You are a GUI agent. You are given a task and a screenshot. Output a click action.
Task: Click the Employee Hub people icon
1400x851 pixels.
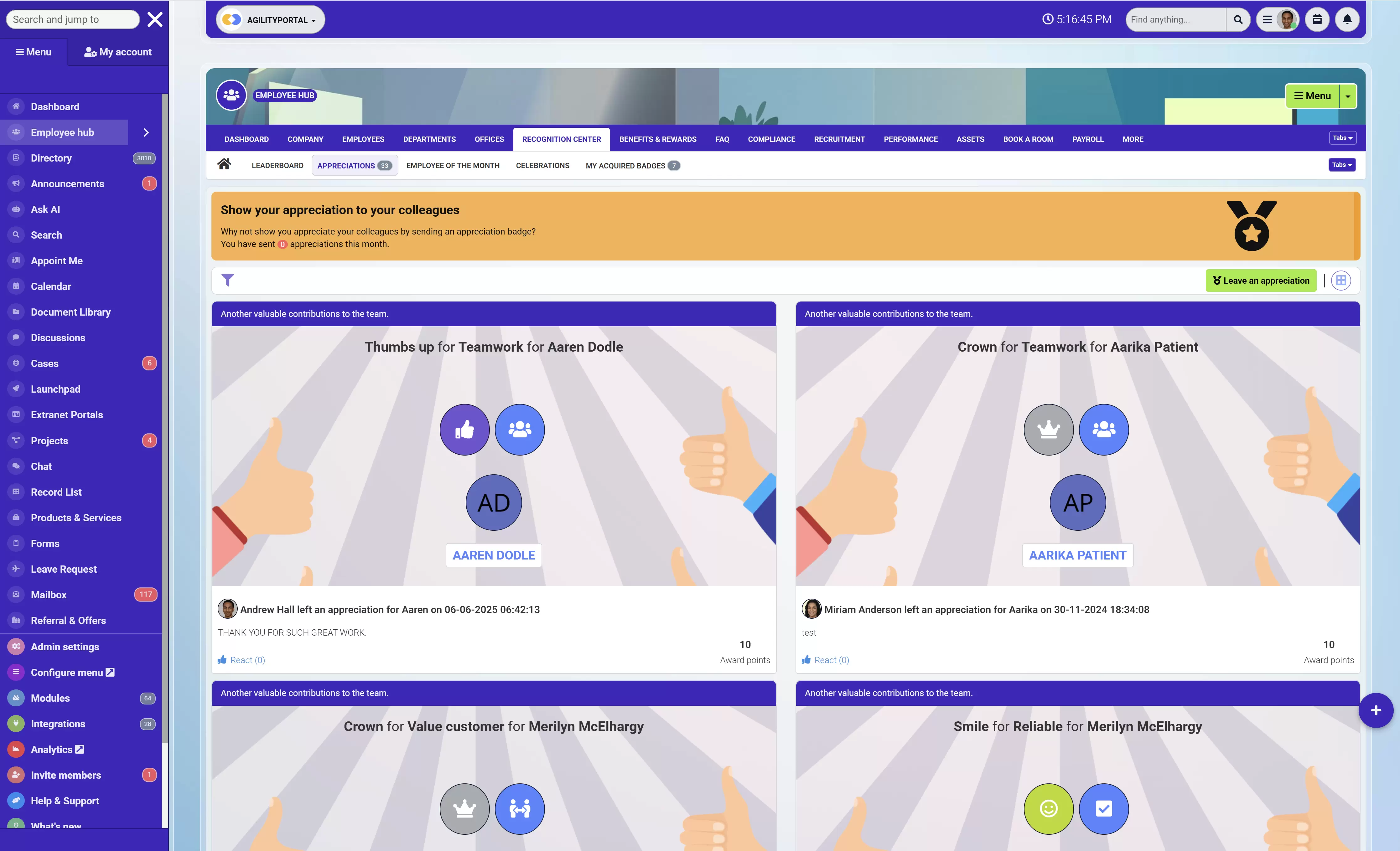[x=231, y=95]
